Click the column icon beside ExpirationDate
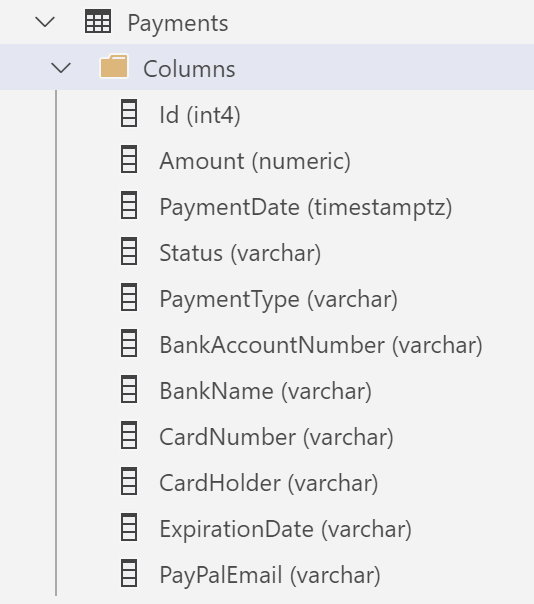This screenshot has width=534, height=604. click(x=129, y=527)
